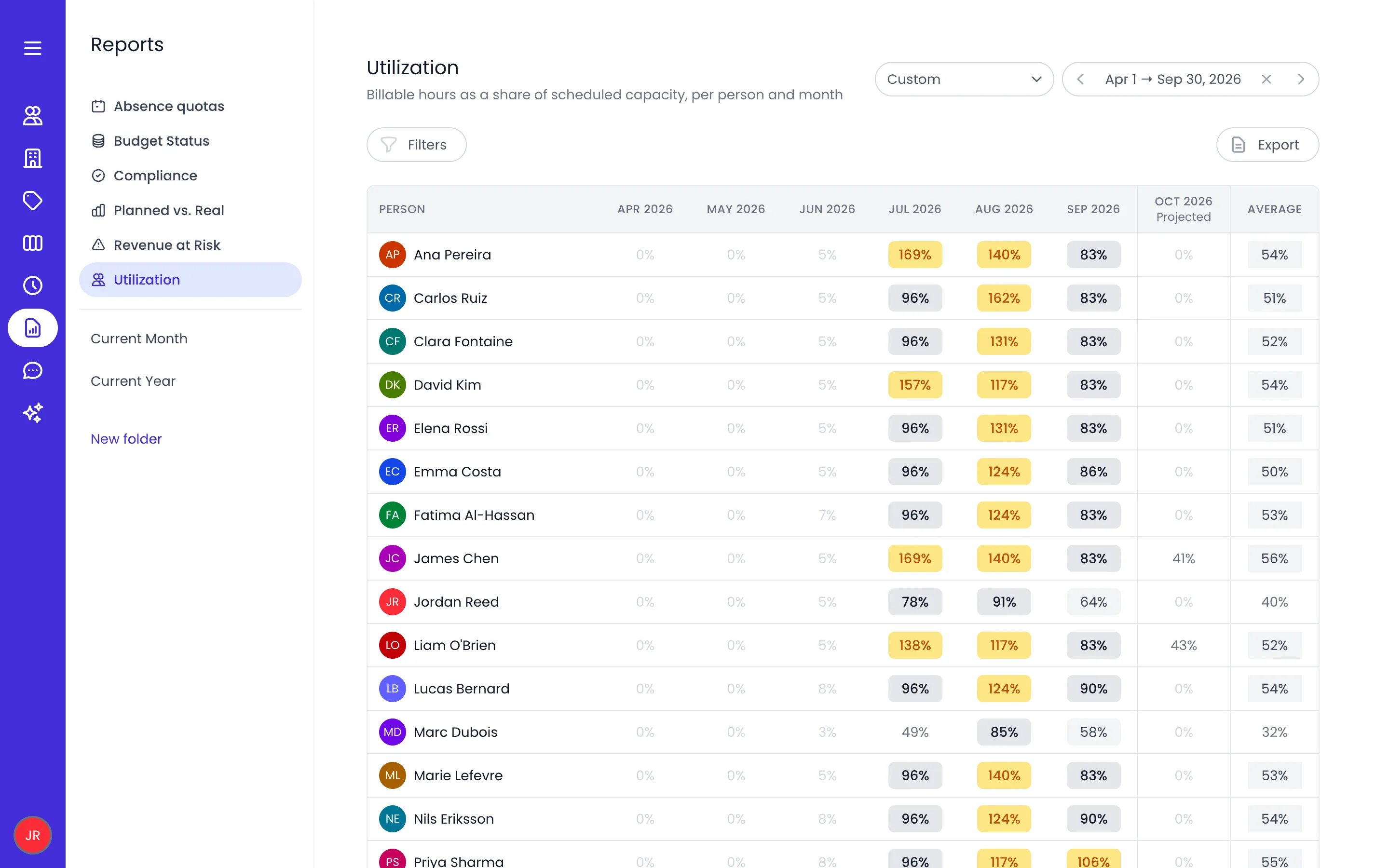Image resolution: width=1389 pixels, height=868 pixels.
Task: Open the Current Year saved report
Action: [x=133, y=381]
